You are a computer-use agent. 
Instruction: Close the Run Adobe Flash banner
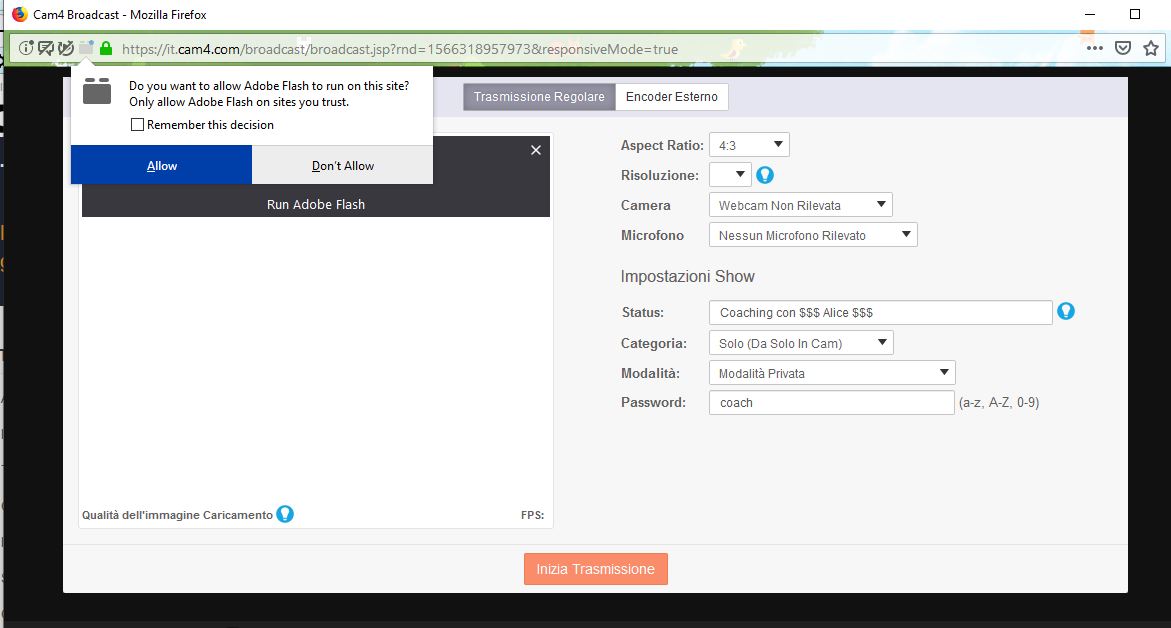[536, 150]
